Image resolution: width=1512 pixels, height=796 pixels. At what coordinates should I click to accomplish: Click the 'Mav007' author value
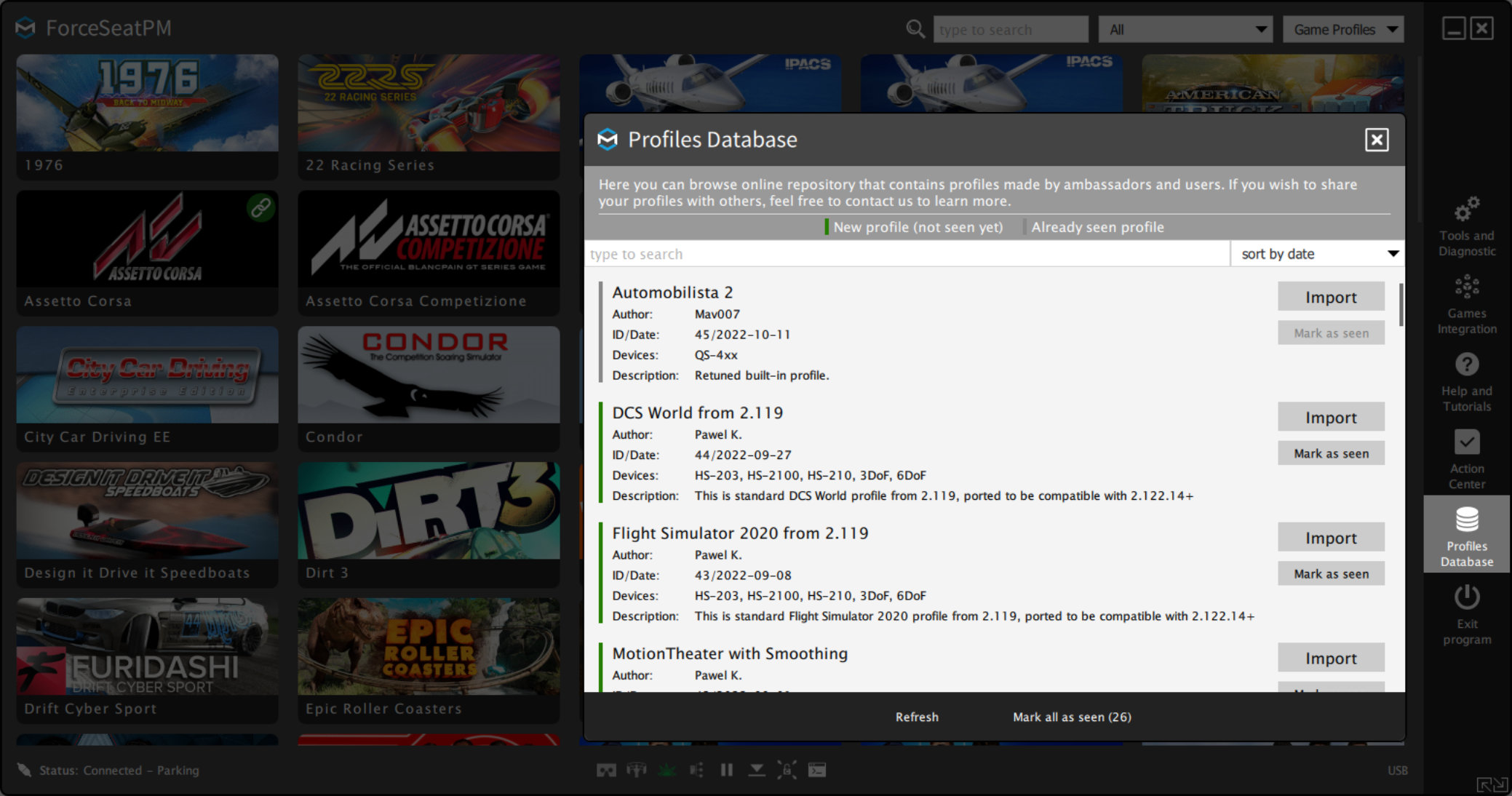(717, 314)
